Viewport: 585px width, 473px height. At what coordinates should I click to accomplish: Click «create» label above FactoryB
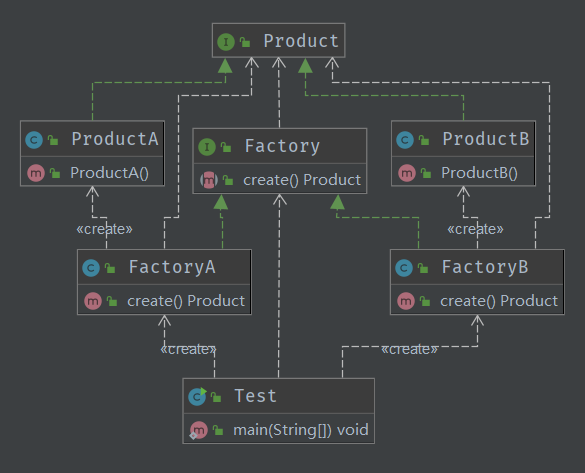(475, 229)
